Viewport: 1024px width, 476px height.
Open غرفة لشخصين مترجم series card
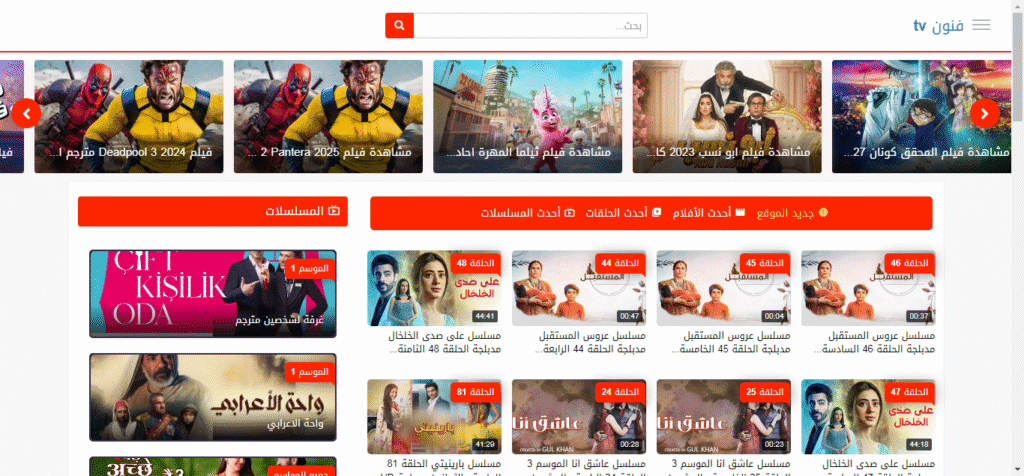(213, 294)
